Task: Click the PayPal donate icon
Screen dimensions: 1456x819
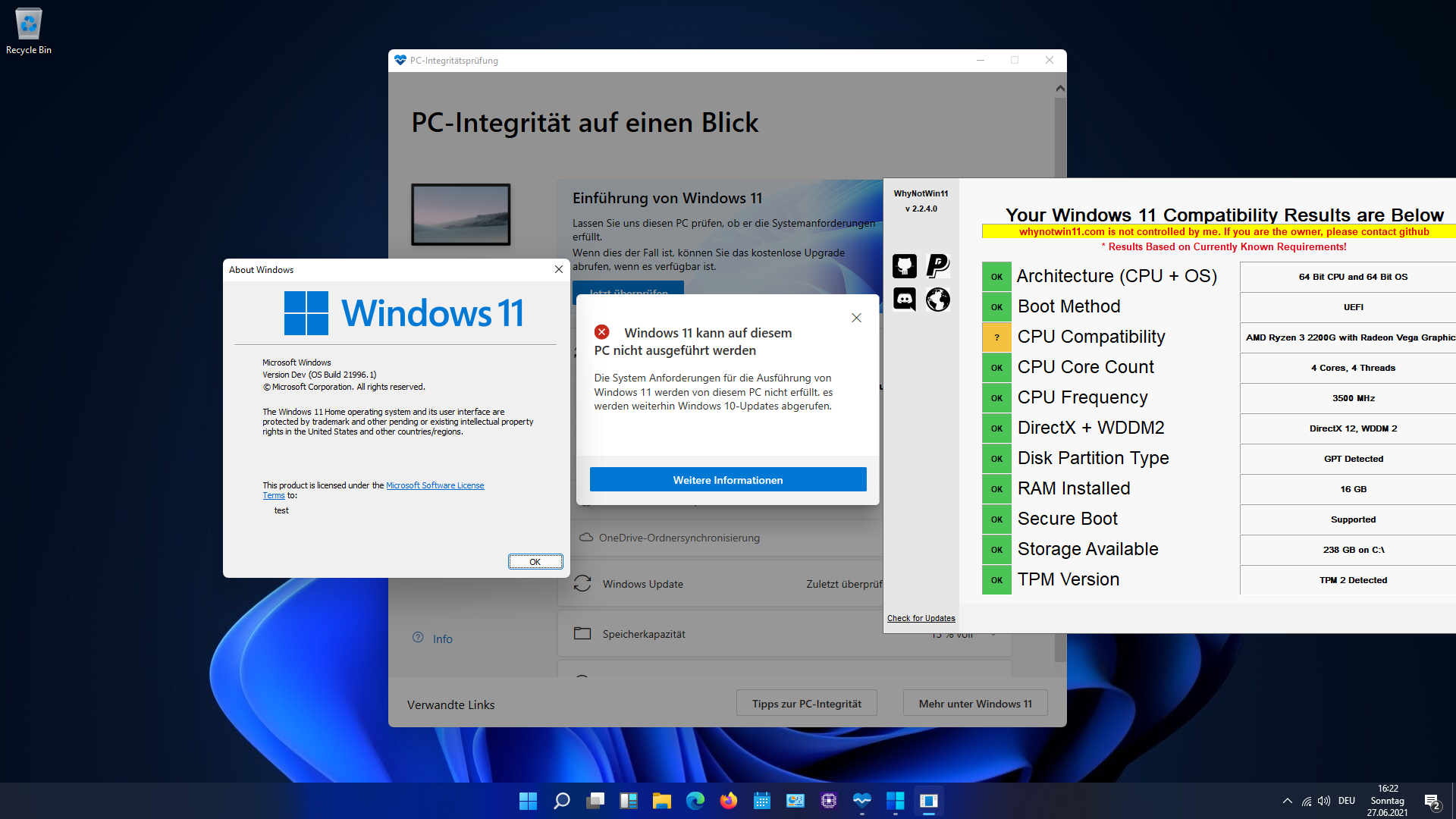Action: coord(938,266)
